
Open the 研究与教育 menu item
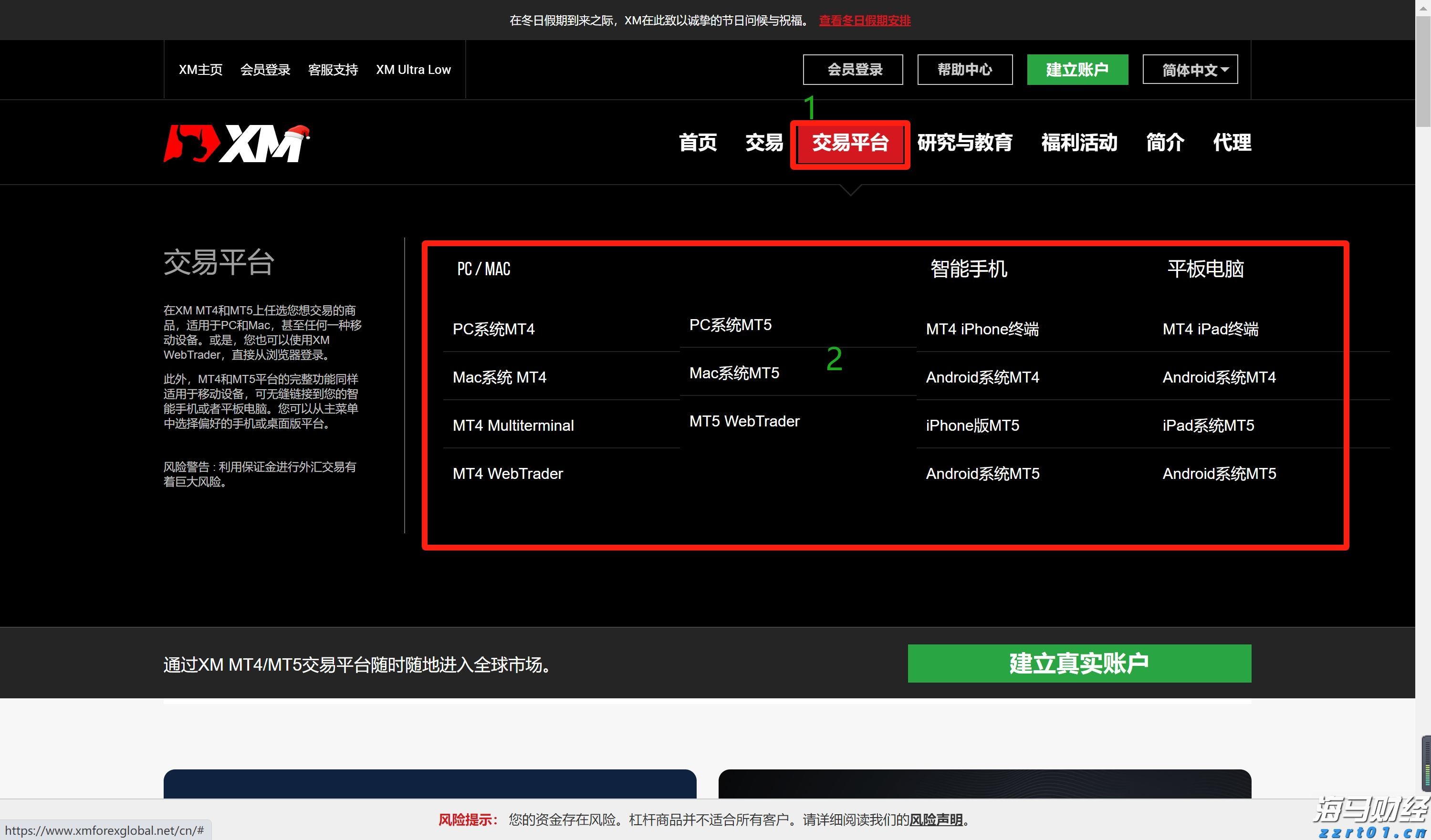pyautogui.click(x=965, y=144)
